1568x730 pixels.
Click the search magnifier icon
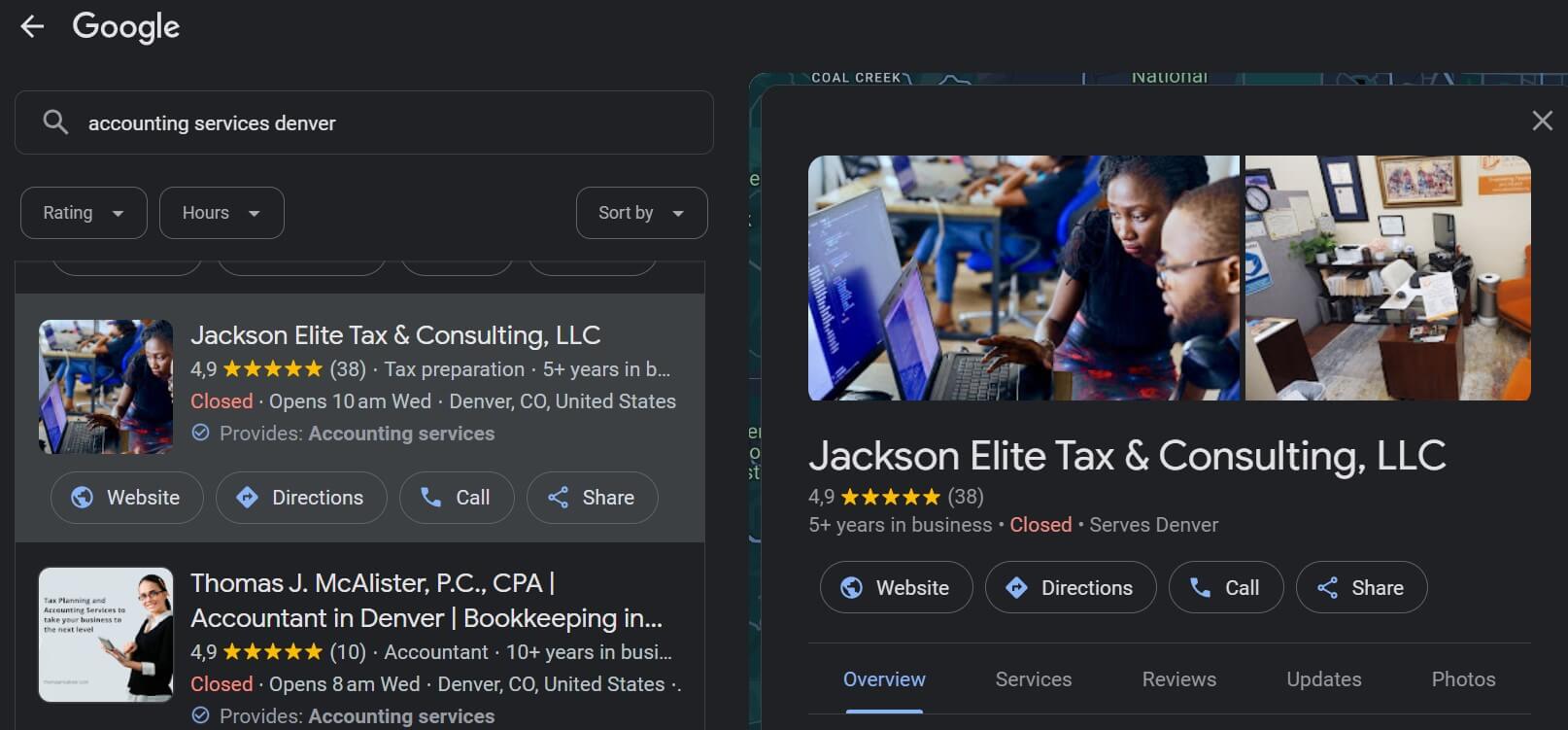click(55, 122)
